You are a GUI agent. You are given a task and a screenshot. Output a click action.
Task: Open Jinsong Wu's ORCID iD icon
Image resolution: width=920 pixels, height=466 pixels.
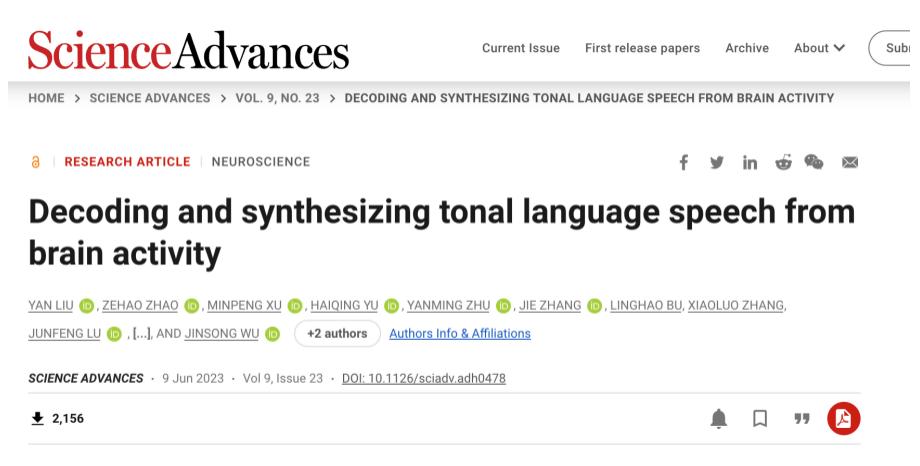pos(272,334)
